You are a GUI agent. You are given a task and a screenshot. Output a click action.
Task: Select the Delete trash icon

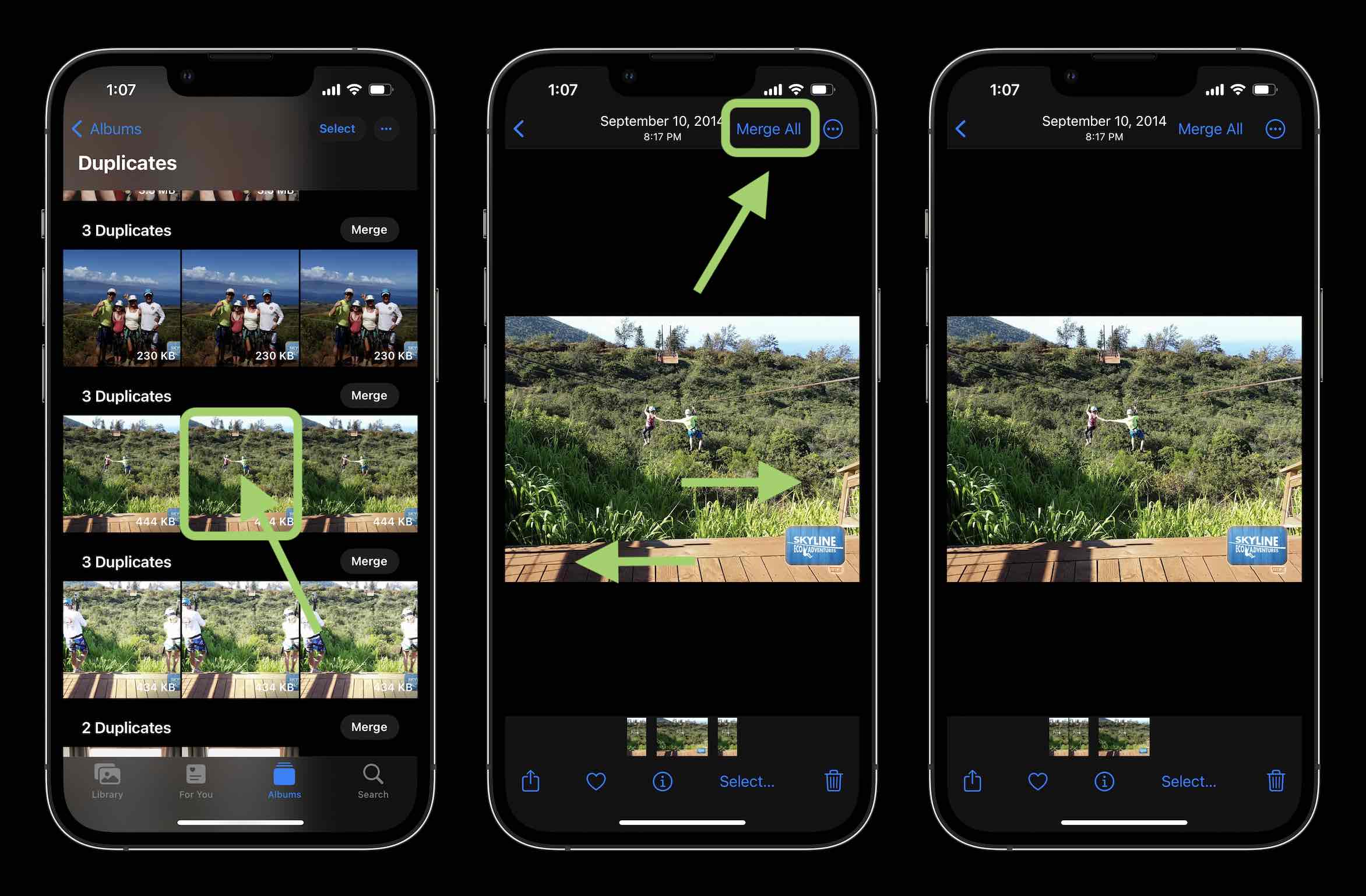point(834,779)
